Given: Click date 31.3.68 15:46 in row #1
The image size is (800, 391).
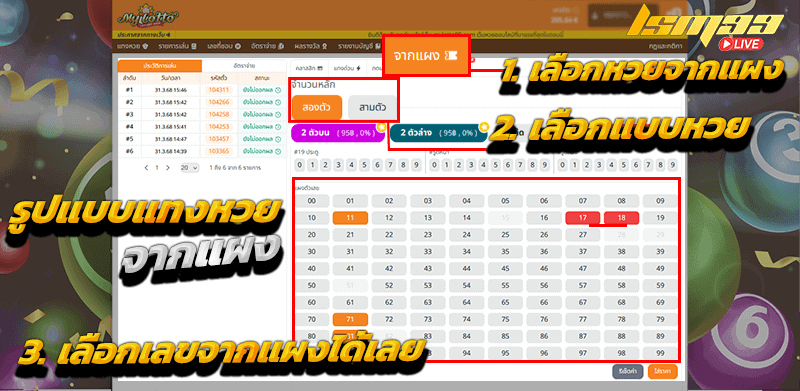Looking at the screenshot, I should pos(171,90).
